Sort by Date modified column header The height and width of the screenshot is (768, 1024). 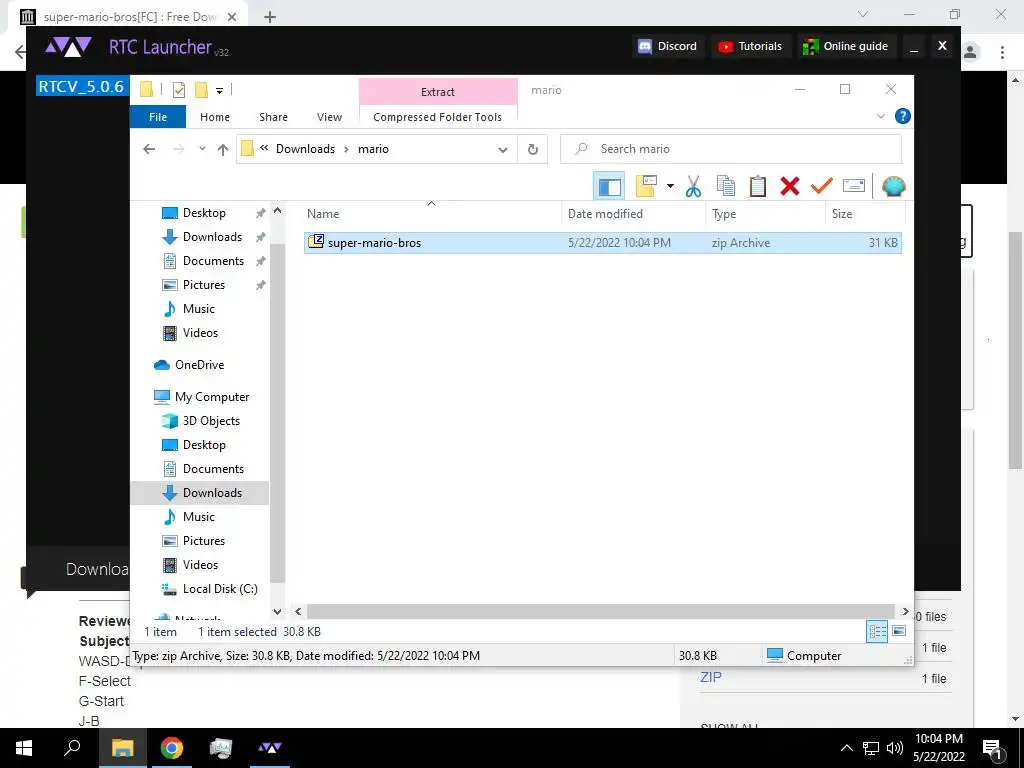click(633, 214)
